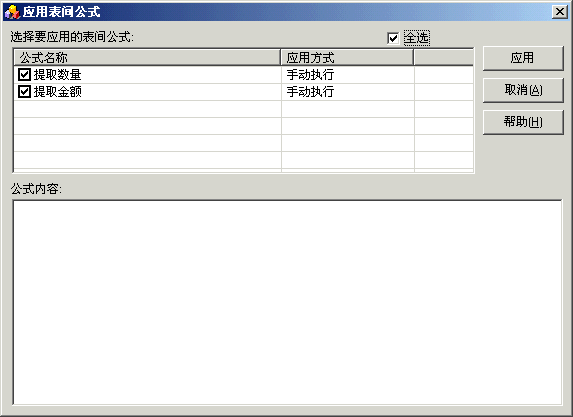
Task: Open help with 帮助(H) button
Action: tap(523, 122)
